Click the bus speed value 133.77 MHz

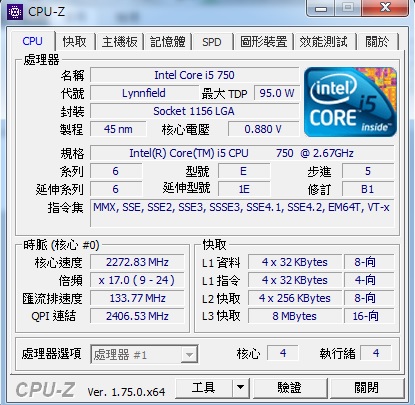(x=137, y=298)
